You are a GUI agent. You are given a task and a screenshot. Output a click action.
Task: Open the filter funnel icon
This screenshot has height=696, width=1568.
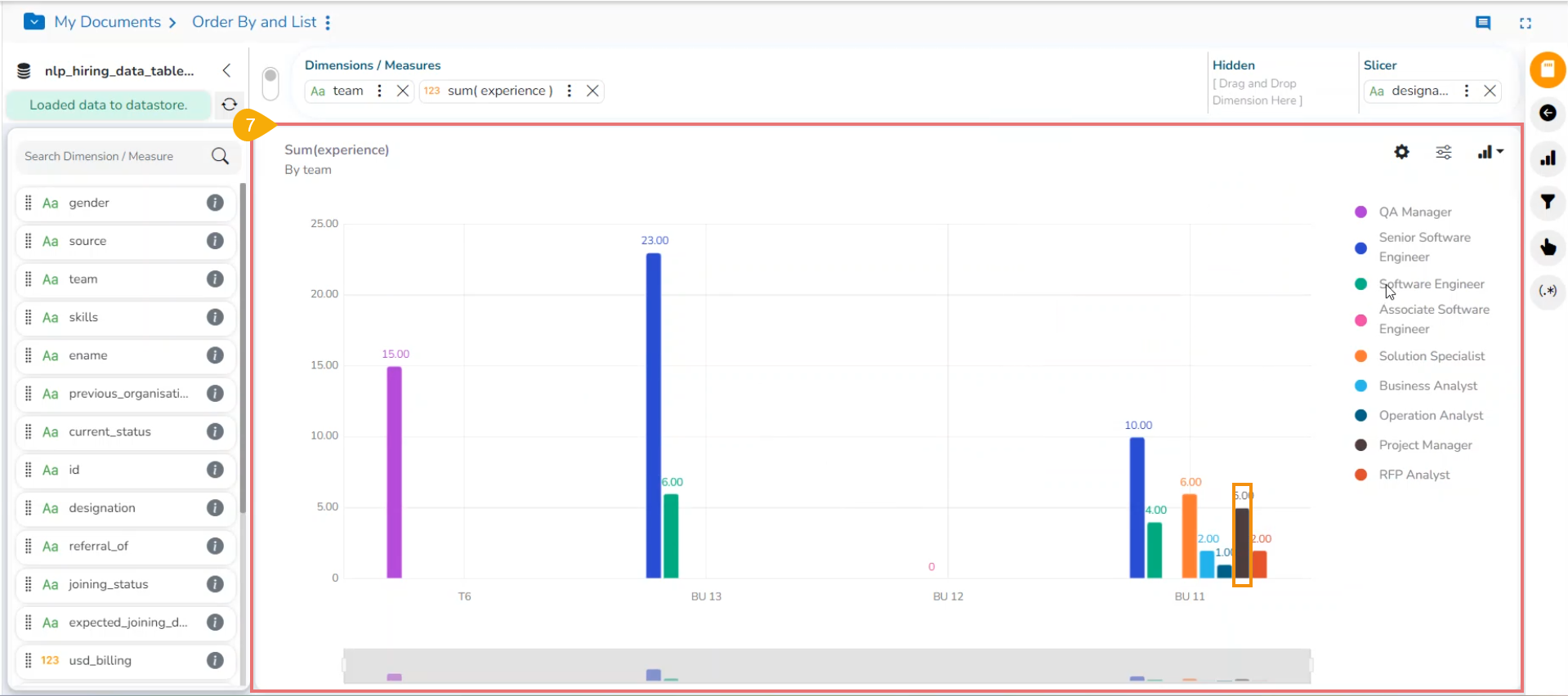tap(1548, 203)
